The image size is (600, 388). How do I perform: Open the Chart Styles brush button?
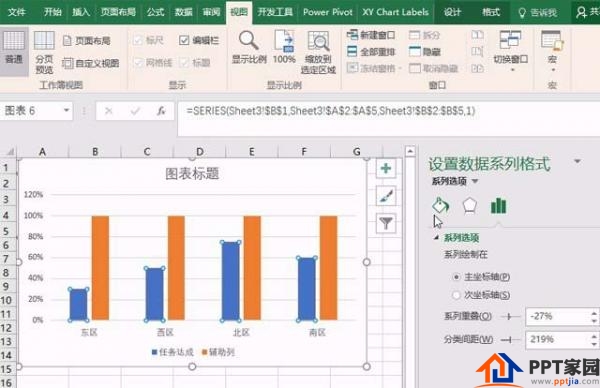(386, 196)
